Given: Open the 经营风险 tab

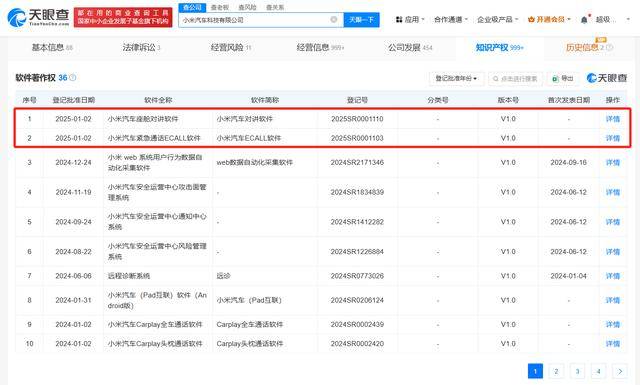Looking at the screenshot, I should 231,47.
